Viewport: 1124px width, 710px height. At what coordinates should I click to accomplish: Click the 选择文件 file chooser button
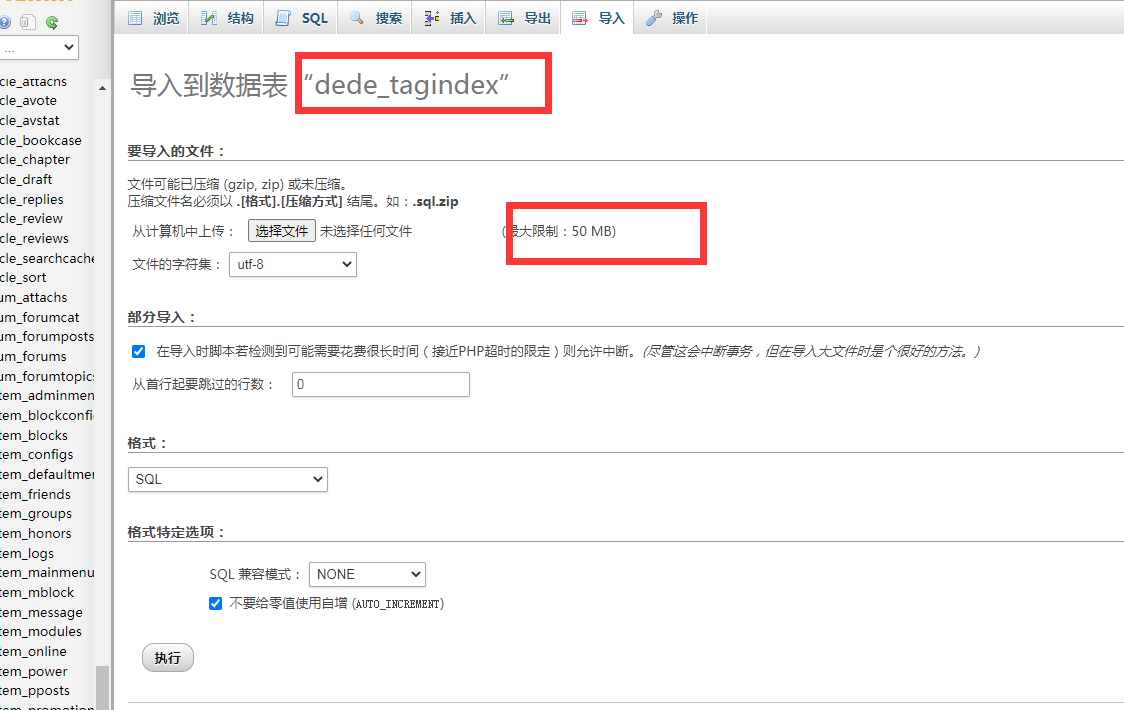tap(281, 230)
